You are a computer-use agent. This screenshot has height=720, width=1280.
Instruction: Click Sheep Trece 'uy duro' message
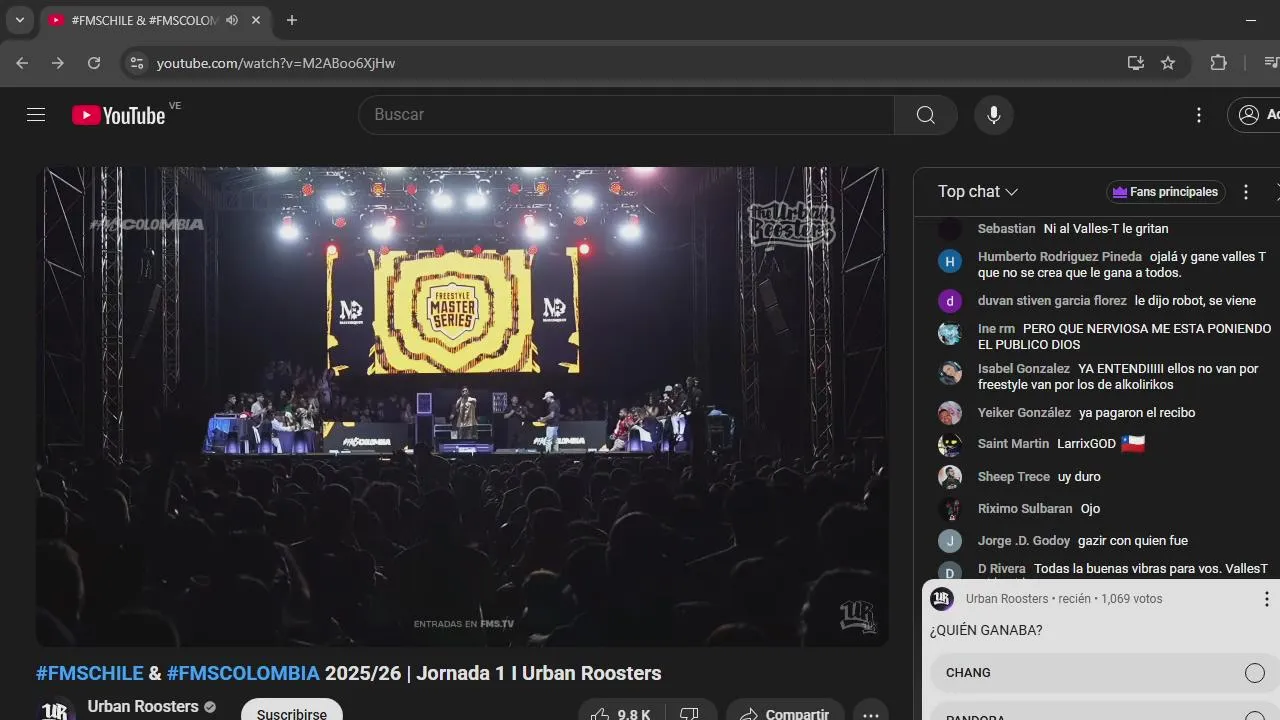pos(1079,477)
